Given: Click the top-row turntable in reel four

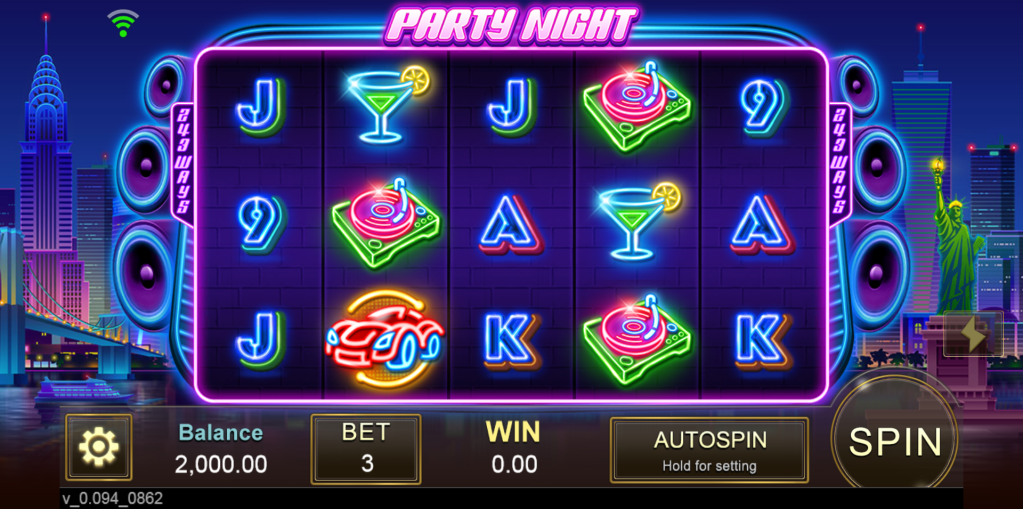Looking at the screenshot, I should [x=637, y=106].
